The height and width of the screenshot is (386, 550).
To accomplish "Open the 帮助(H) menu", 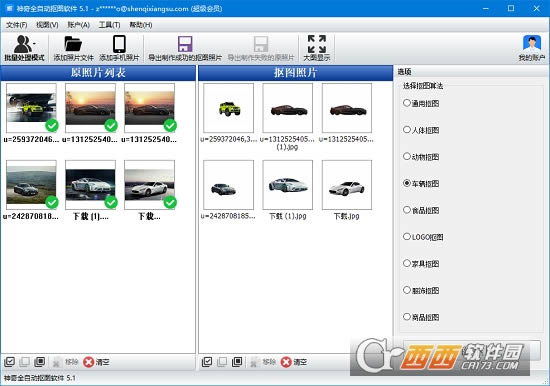I will click(141, 25).
